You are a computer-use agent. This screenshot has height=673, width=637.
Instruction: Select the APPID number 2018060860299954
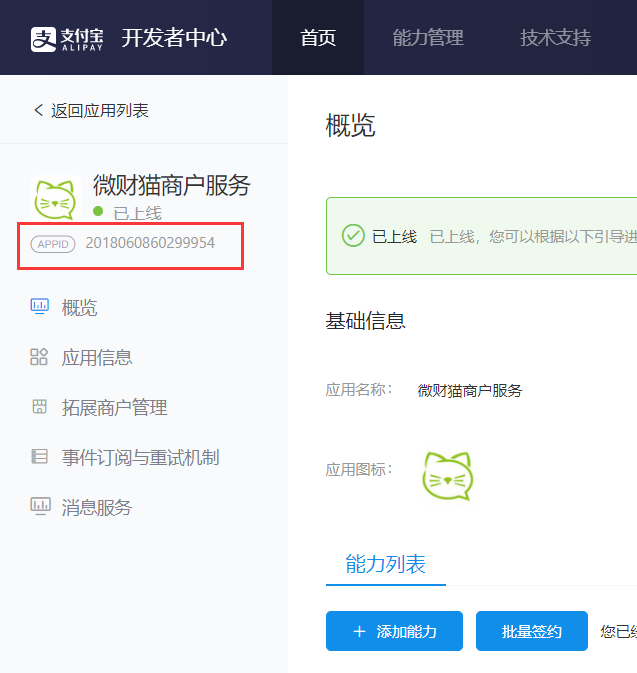click(150, 243)
